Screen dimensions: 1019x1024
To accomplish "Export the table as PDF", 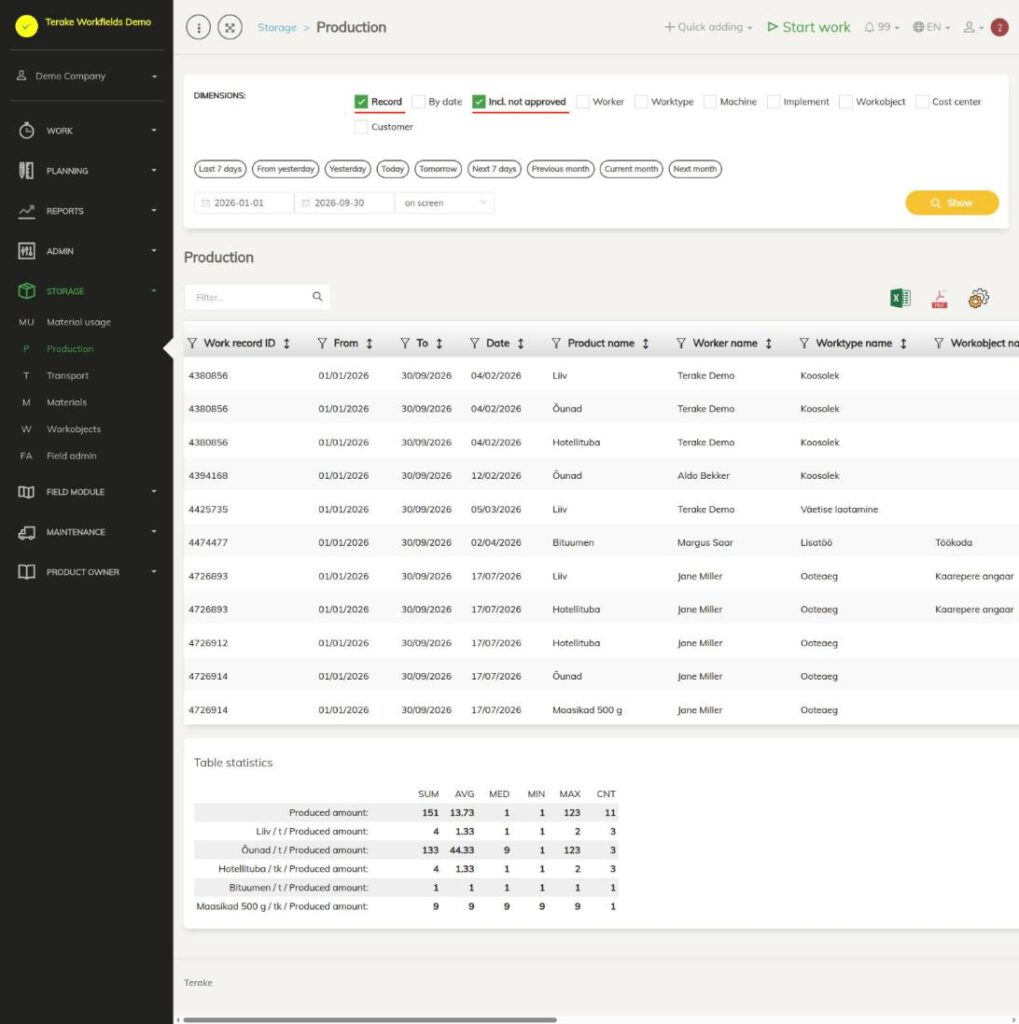I will (x=939, y=299).
